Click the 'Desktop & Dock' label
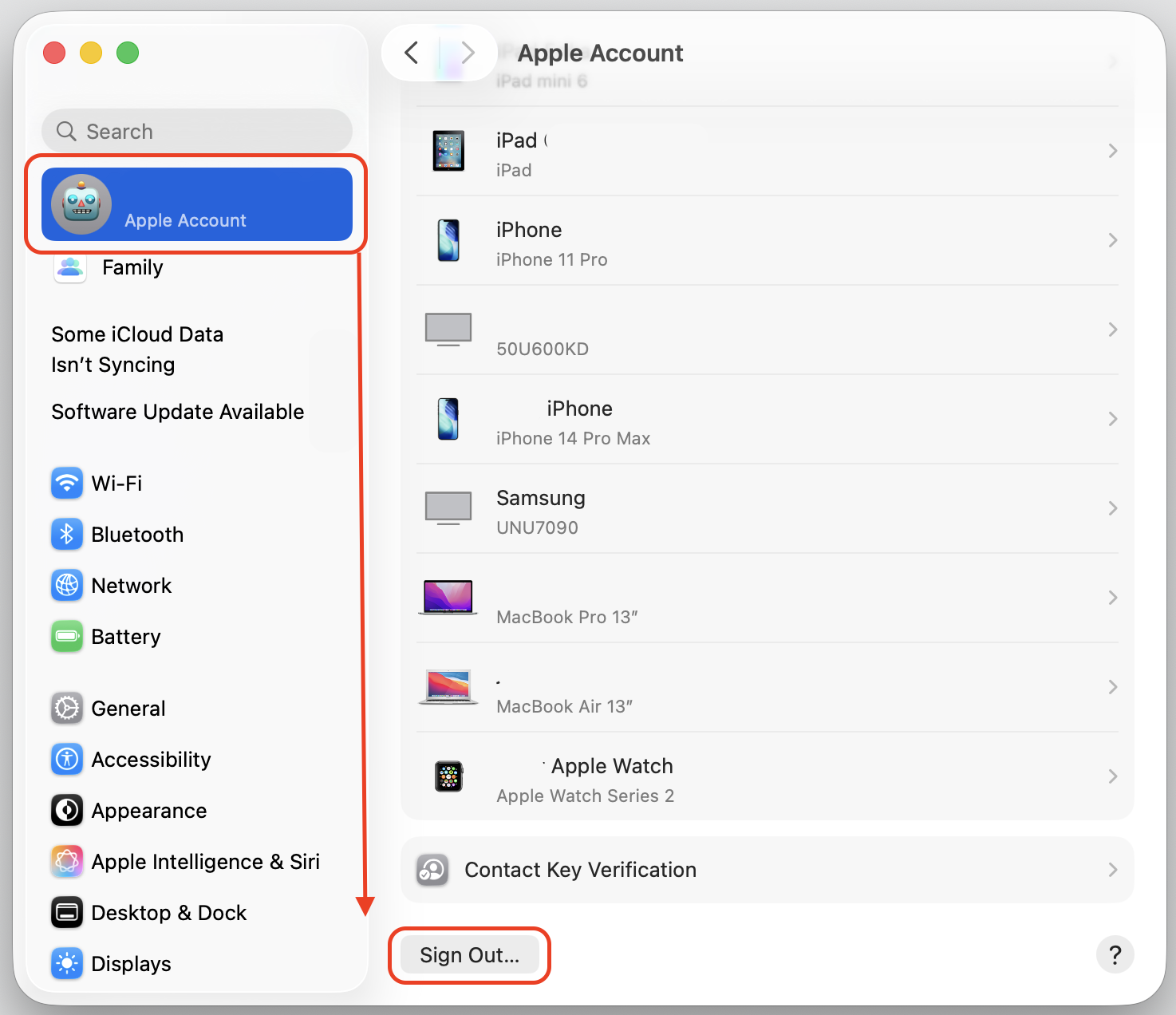Image resolution: width=1176 pixels, height=1015 pixels. point(169,913)
